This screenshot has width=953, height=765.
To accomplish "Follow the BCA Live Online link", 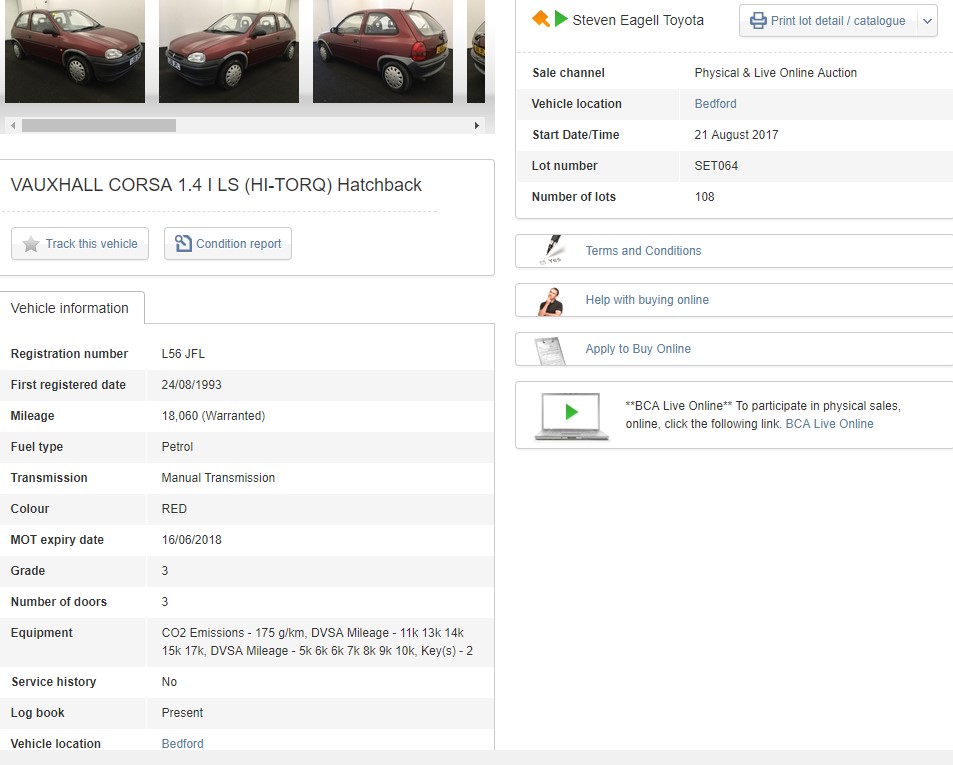I will (x=829, y=424).
